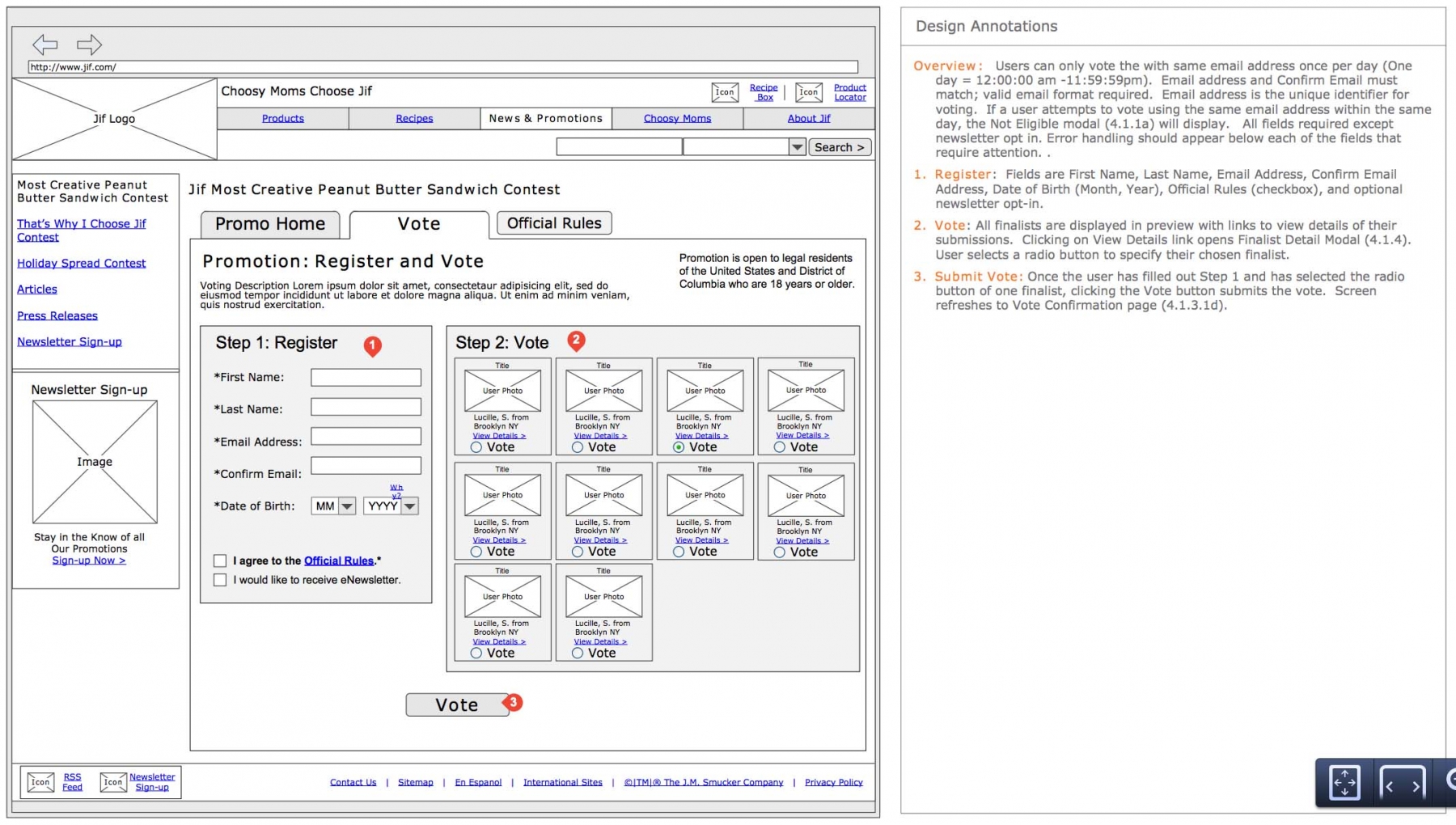Tick the 'I agree to the Official Rules' checkbox
This screenshot has height=825, width=1456.
(220, 561)
